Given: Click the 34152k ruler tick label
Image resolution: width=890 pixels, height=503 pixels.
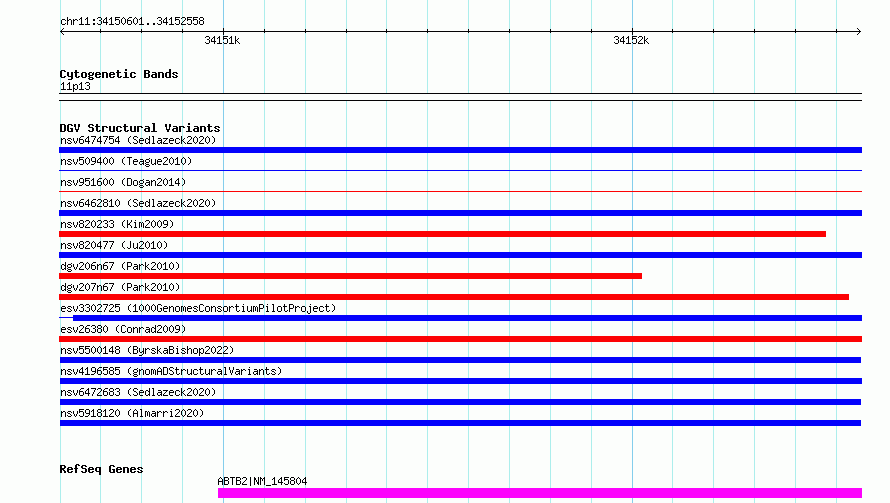Looking at the screenshot, I should 631,40.
